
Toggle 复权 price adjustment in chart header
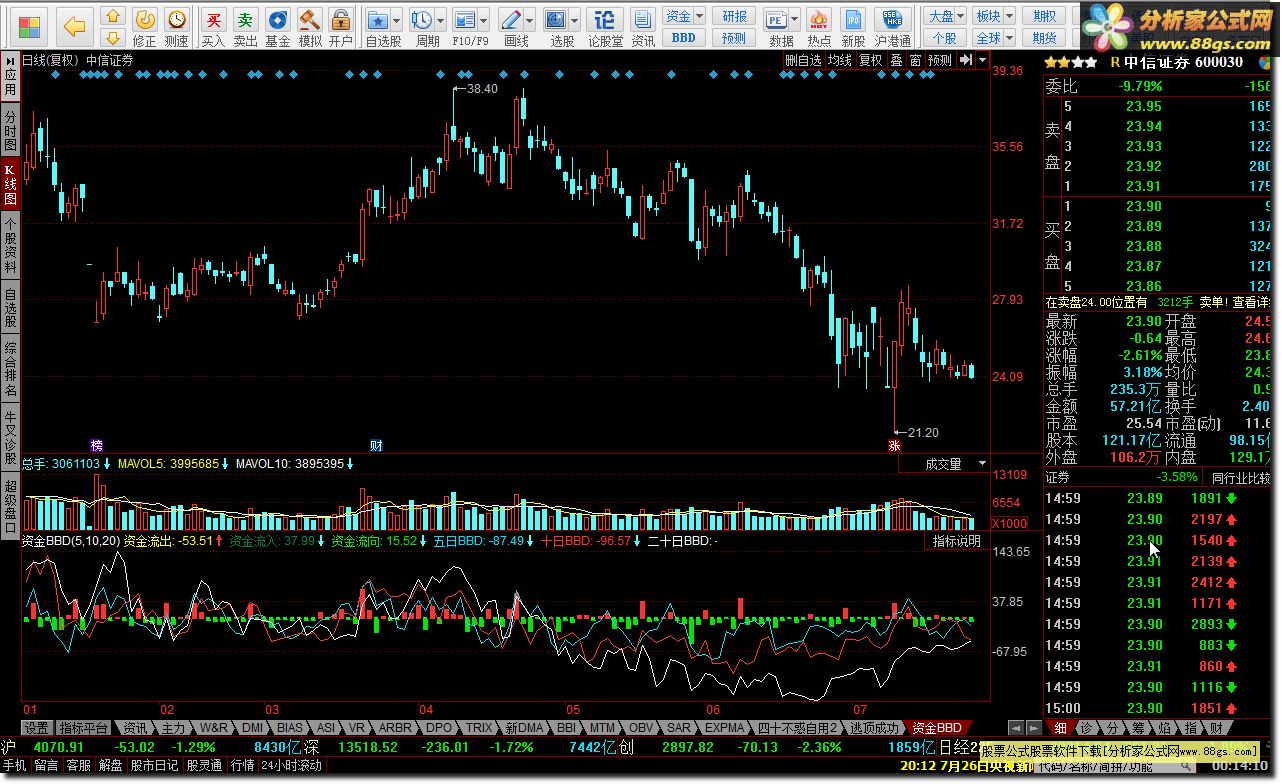coord(870,60)
